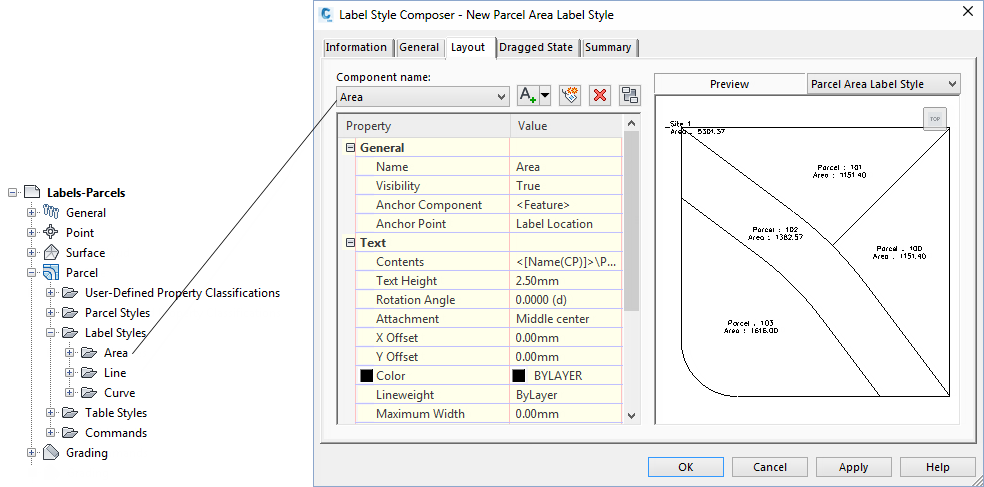Expand the Grading tree node
Viewport: 984px width, 487px height.
tap(31, 452)
